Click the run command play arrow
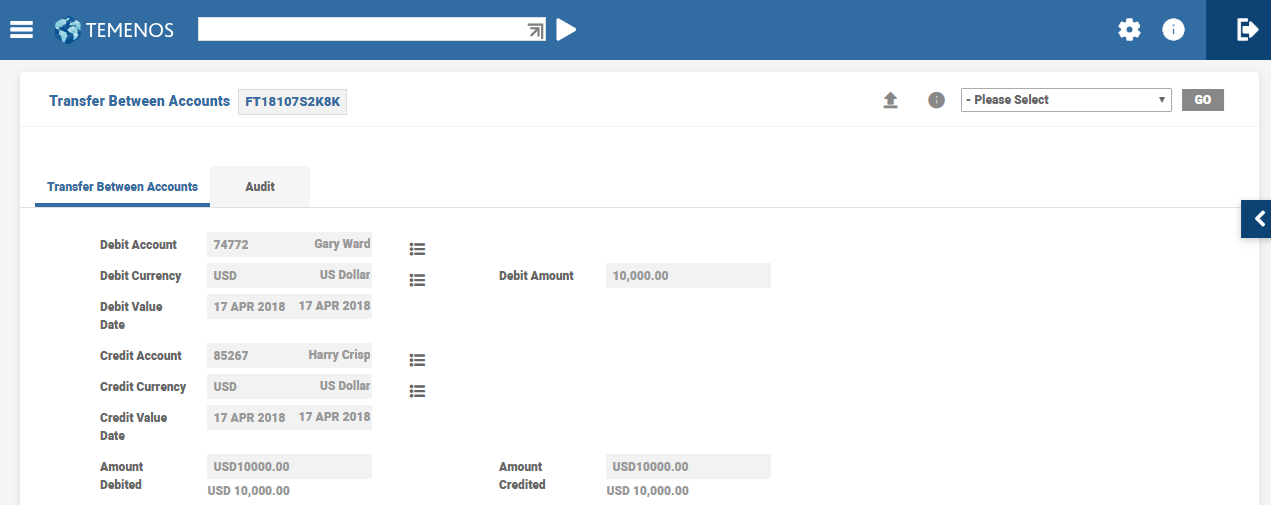The height and width of the screenshot is (505, 1271). point(566,30)
